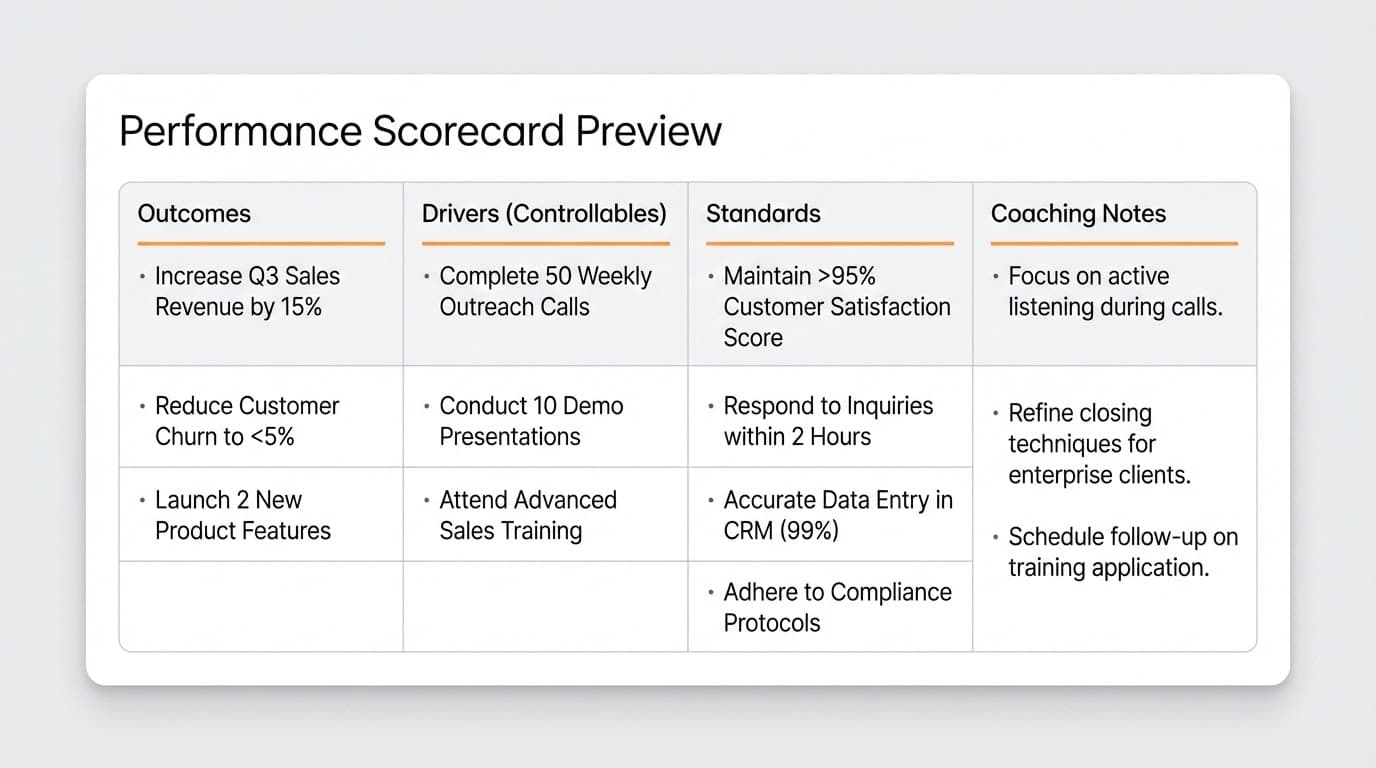Select the Launch 2 New Product Features cell

(x=242, y=515)
